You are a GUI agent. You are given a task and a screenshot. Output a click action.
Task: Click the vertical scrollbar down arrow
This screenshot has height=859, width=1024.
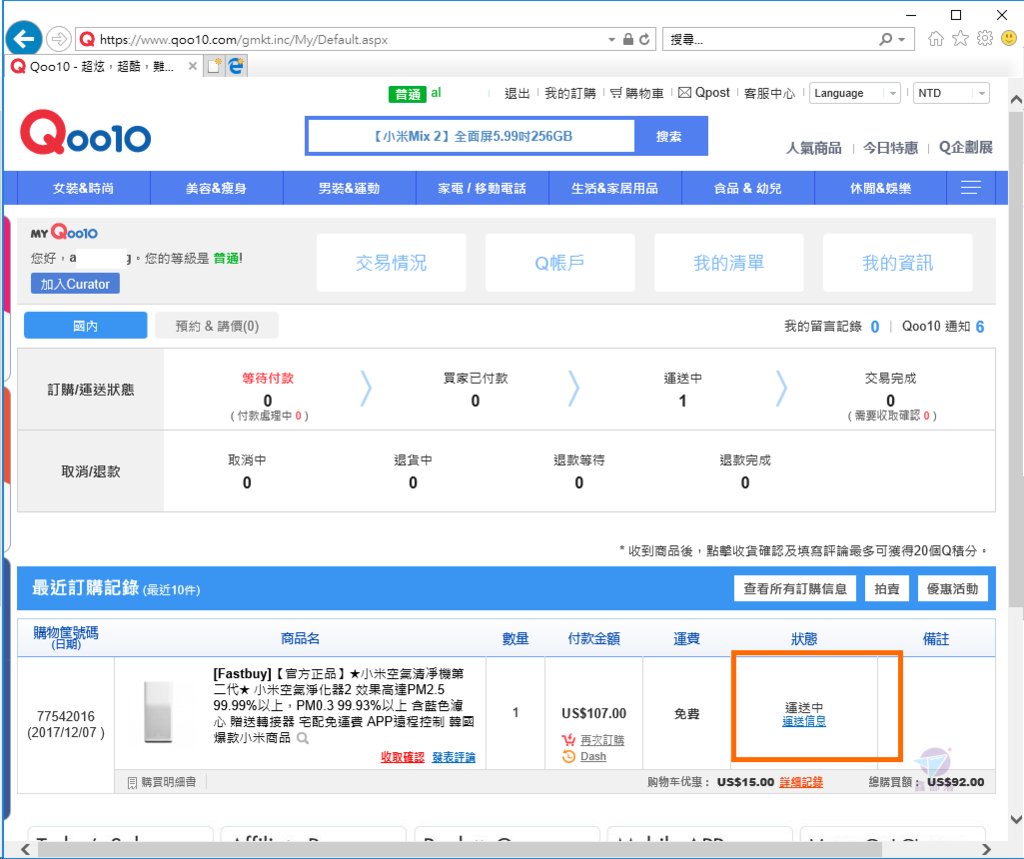[x=1016, y=819]
